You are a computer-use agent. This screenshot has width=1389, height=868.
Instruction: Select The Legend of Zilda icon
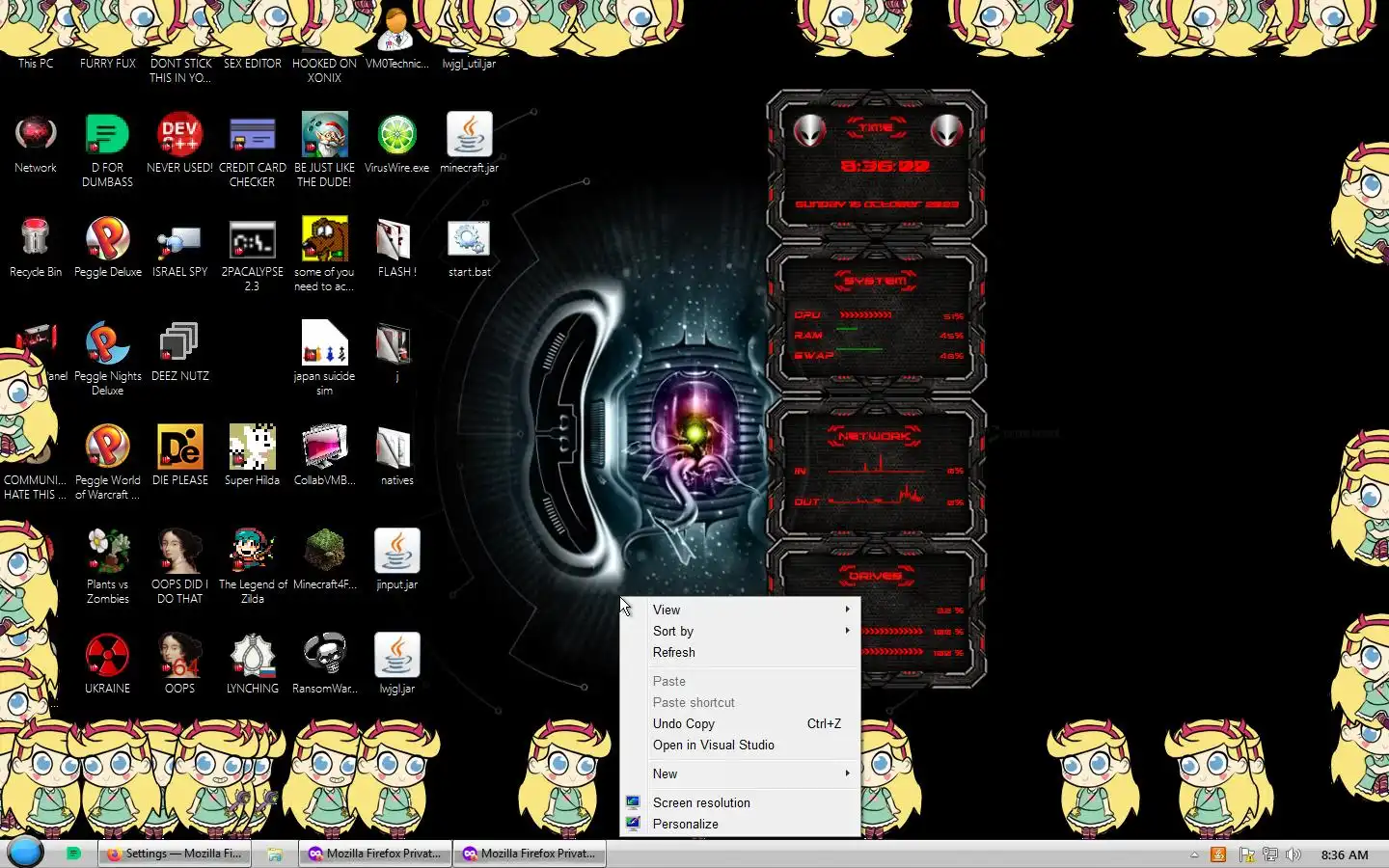point(252,566)
